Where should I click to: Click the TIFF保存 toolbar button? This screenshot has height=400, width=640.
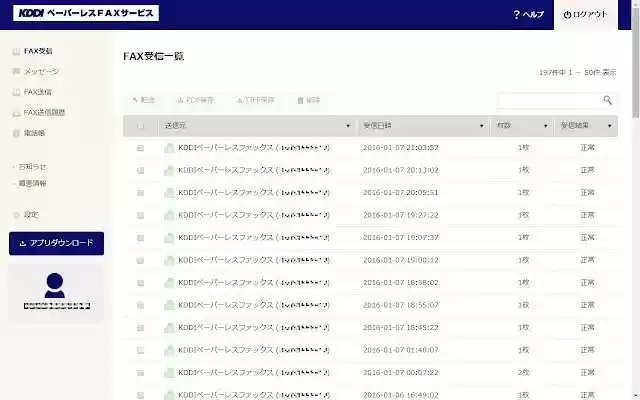(256, 100)
